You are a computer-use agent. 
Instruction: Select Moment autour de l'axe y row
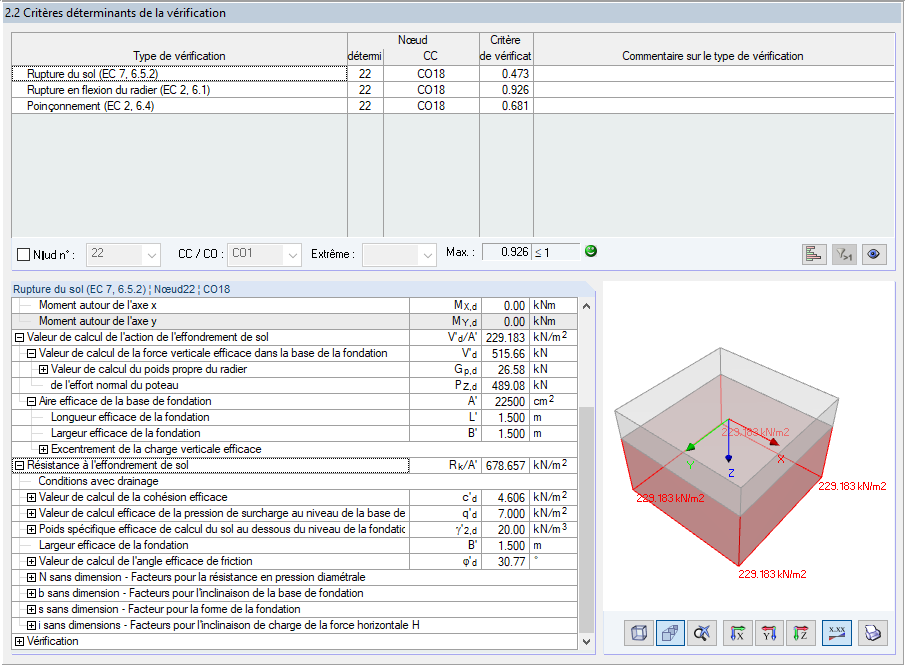[294, 321]
